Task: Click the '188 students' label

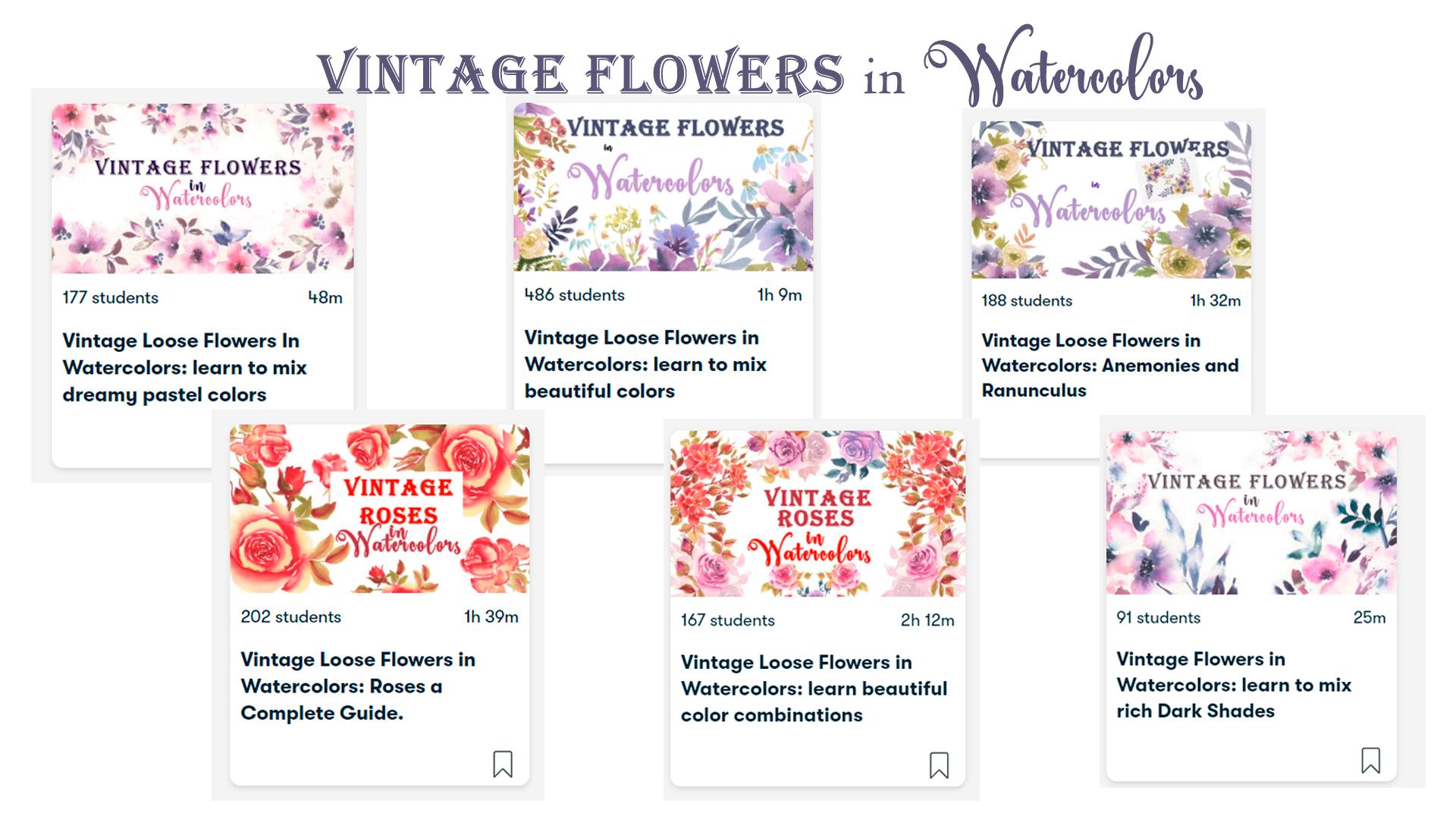Action: (1027, 300)
